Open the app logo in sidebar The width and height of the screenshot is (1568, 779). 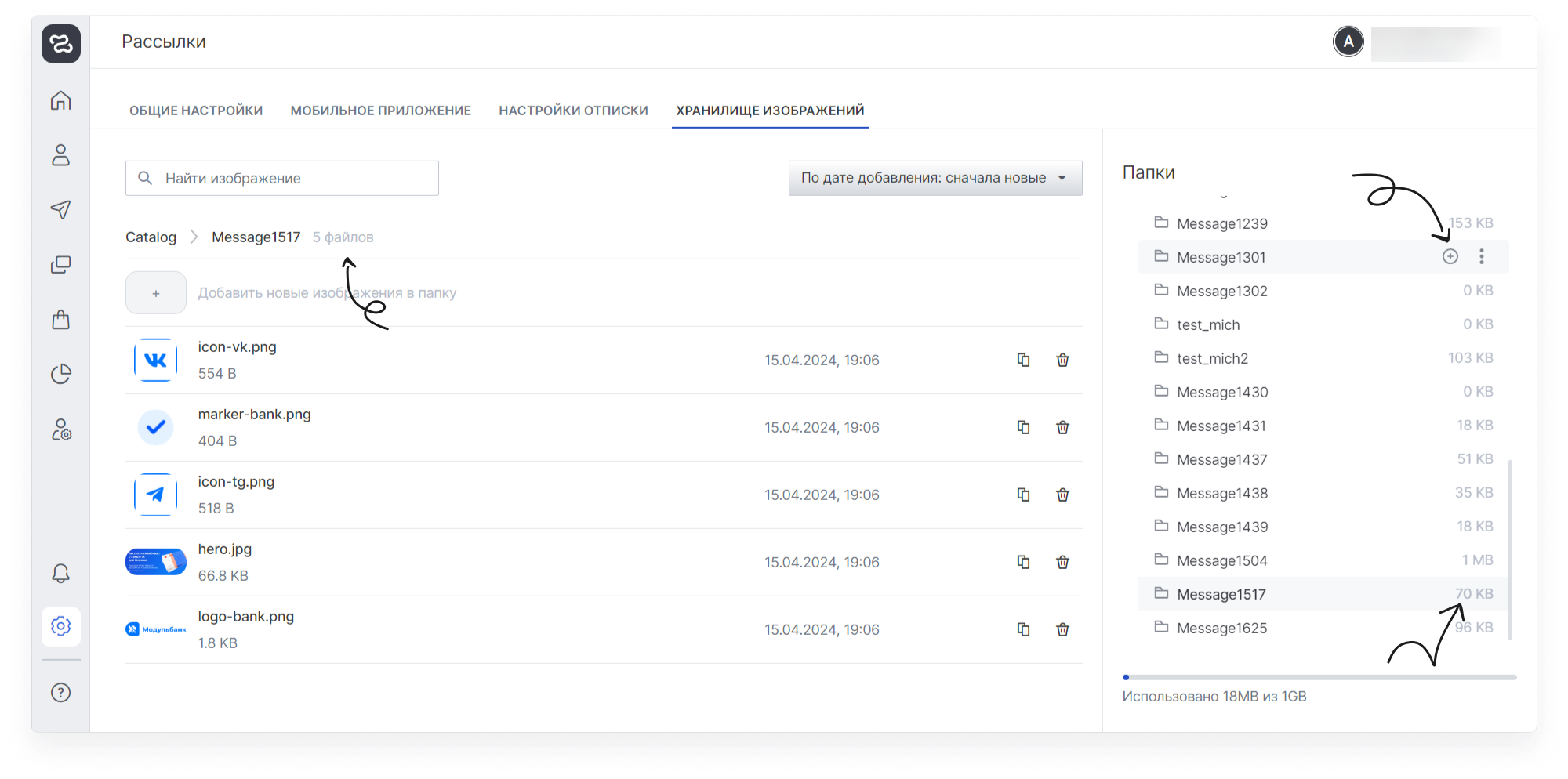point(61,43)
